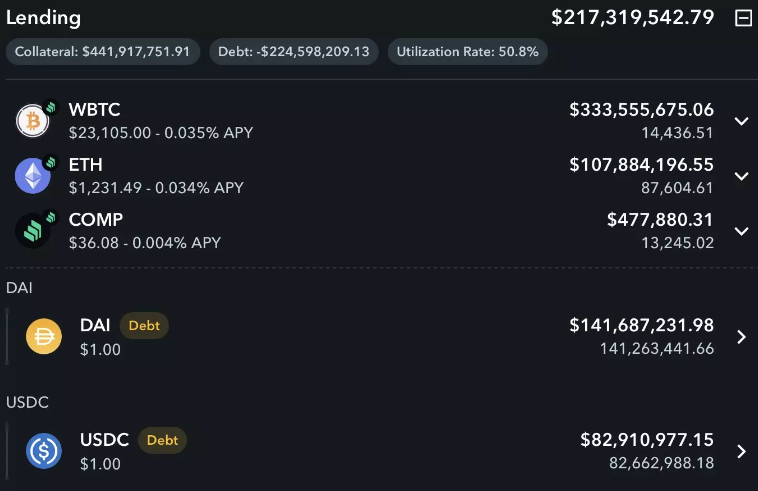Screen dimensions: 758x491
Task: Expand the WBTC row chevron
Action: point(741,121)
